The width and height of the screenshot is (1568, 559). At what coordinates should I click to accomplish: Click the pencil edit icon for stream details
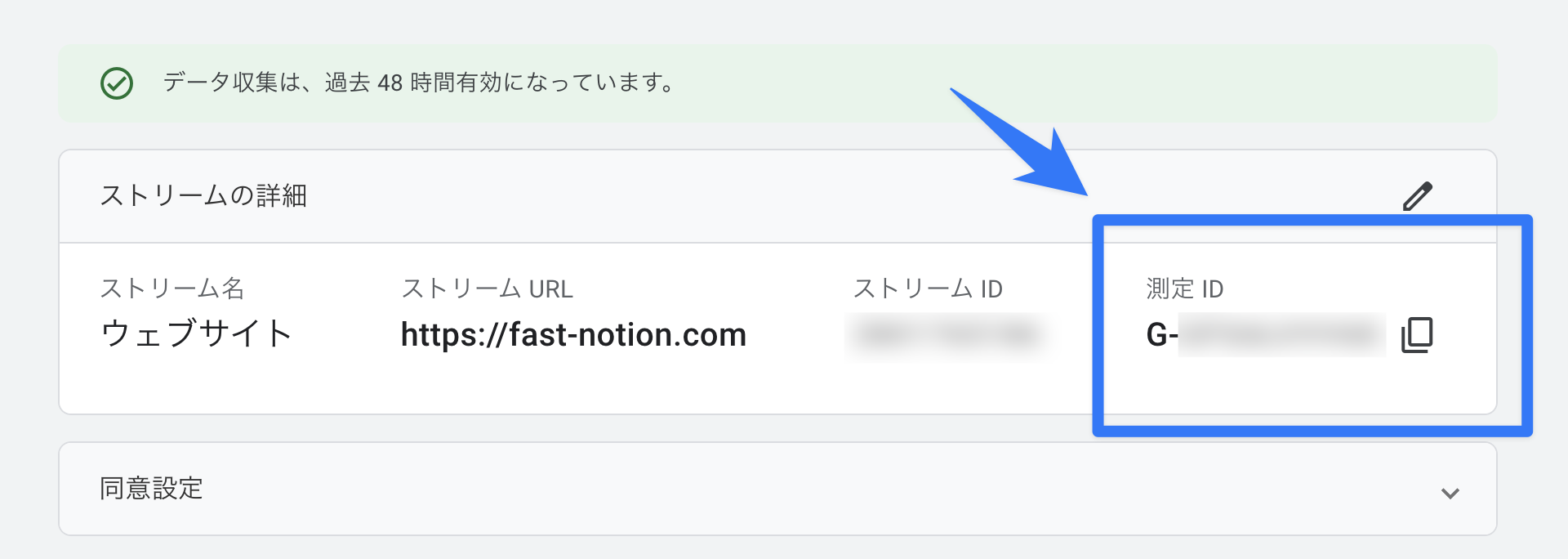click(1418, 196)
